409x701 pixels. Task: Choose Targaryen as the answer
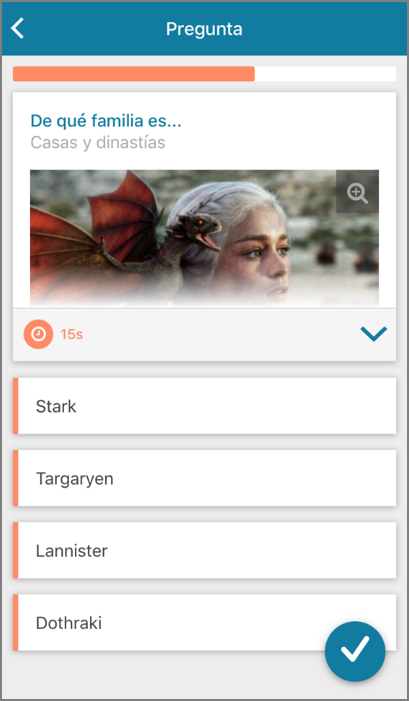pos(205,478)
